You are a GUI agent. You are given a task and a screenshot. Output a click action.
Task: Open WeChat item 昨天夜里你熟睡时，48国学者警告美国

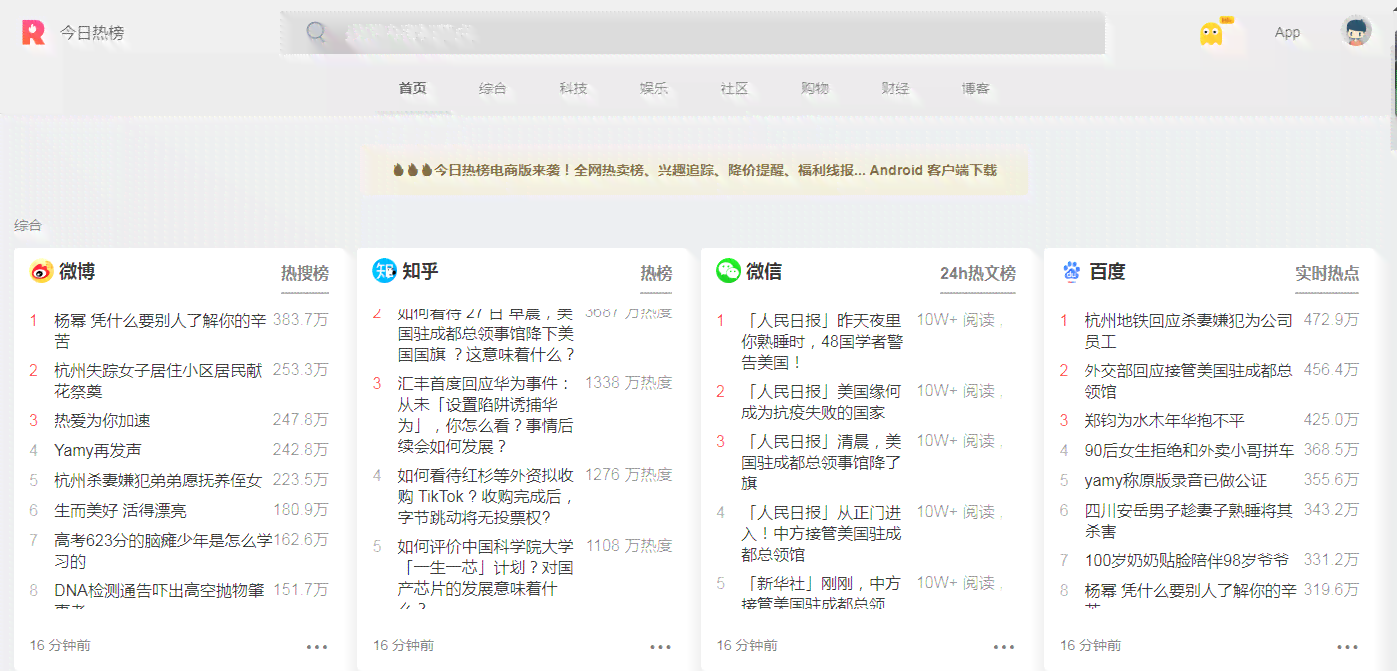(822, 341)
